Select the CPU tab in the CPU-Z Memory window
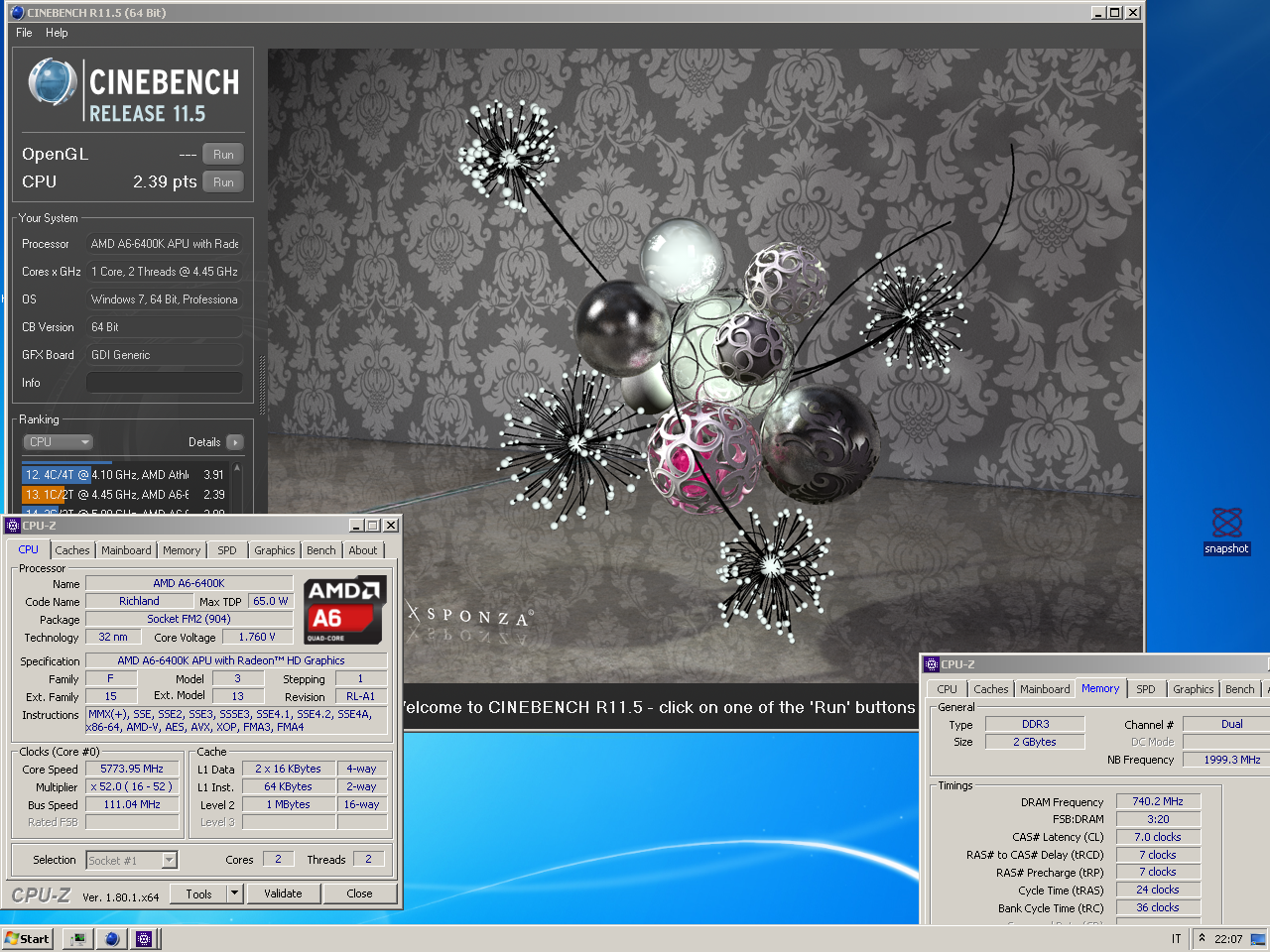Screen dimensions: 1270x952 (948, 689)
